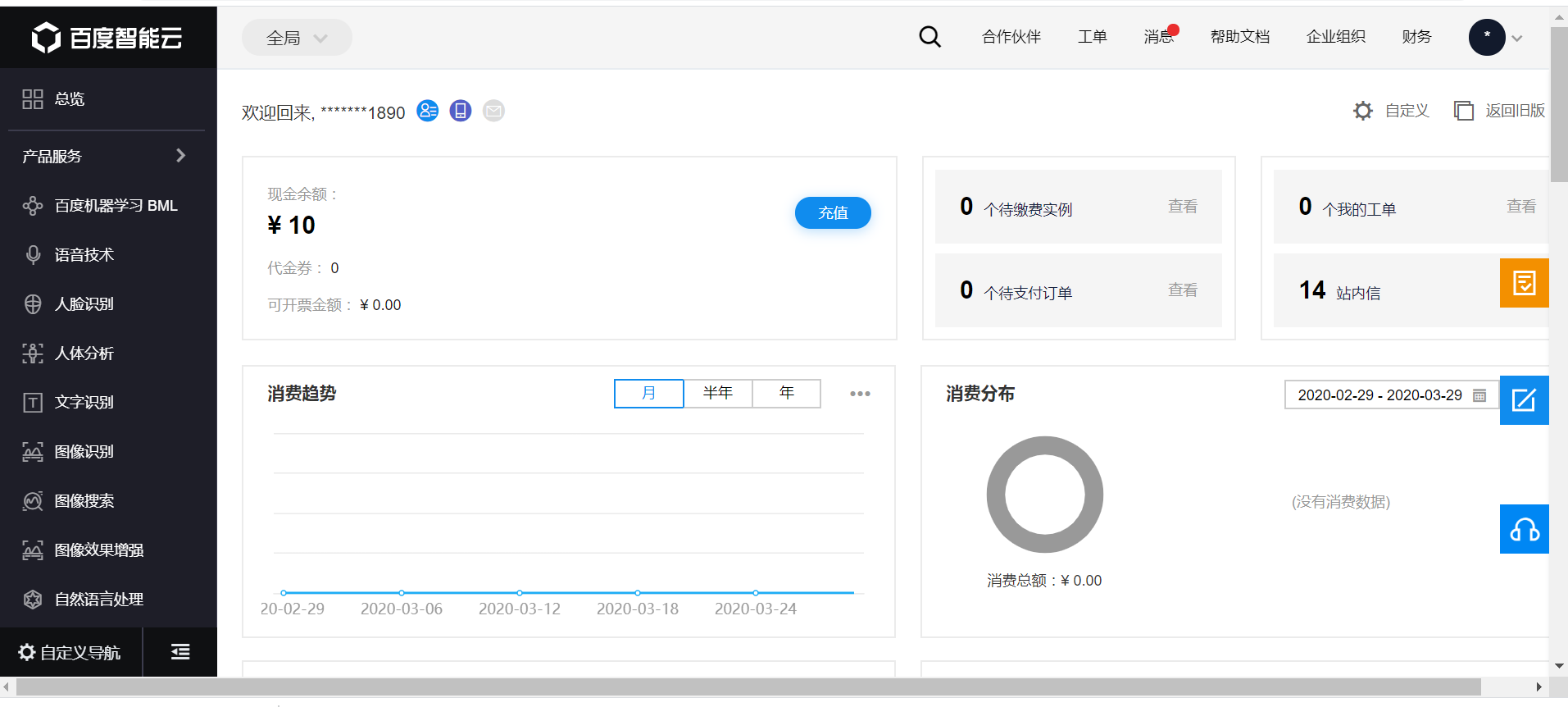Click the mobile phone binding icon

(x=461, y=111)
